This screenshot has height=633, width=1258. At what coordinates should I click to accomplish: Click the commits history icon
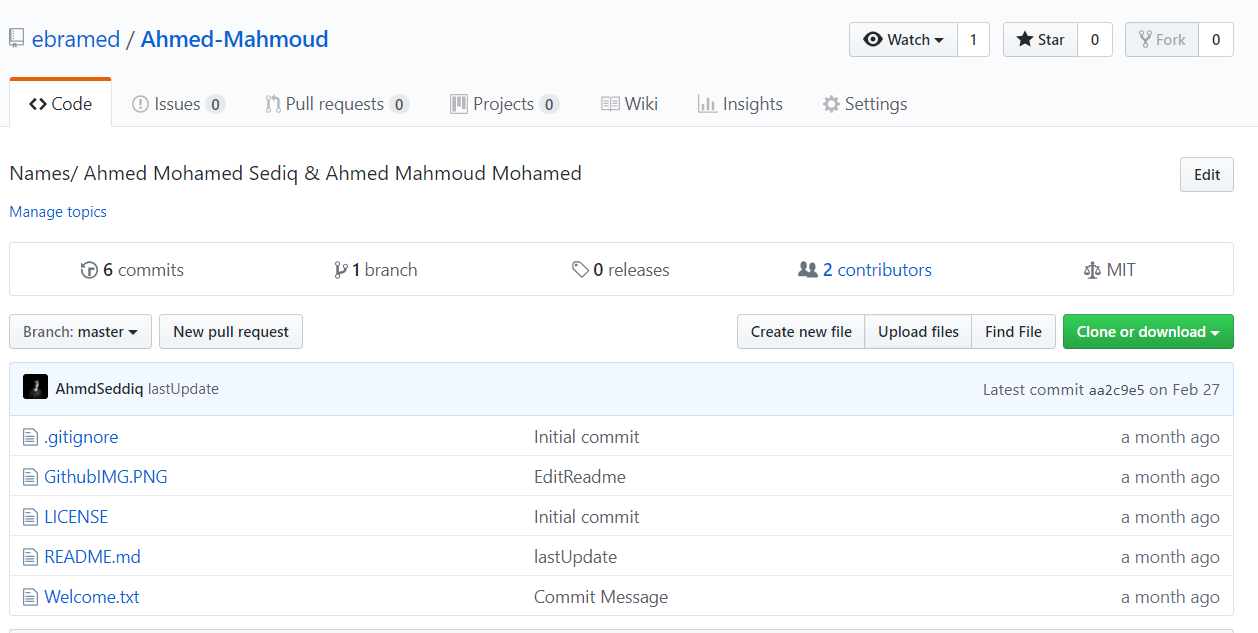pos(90,269)
